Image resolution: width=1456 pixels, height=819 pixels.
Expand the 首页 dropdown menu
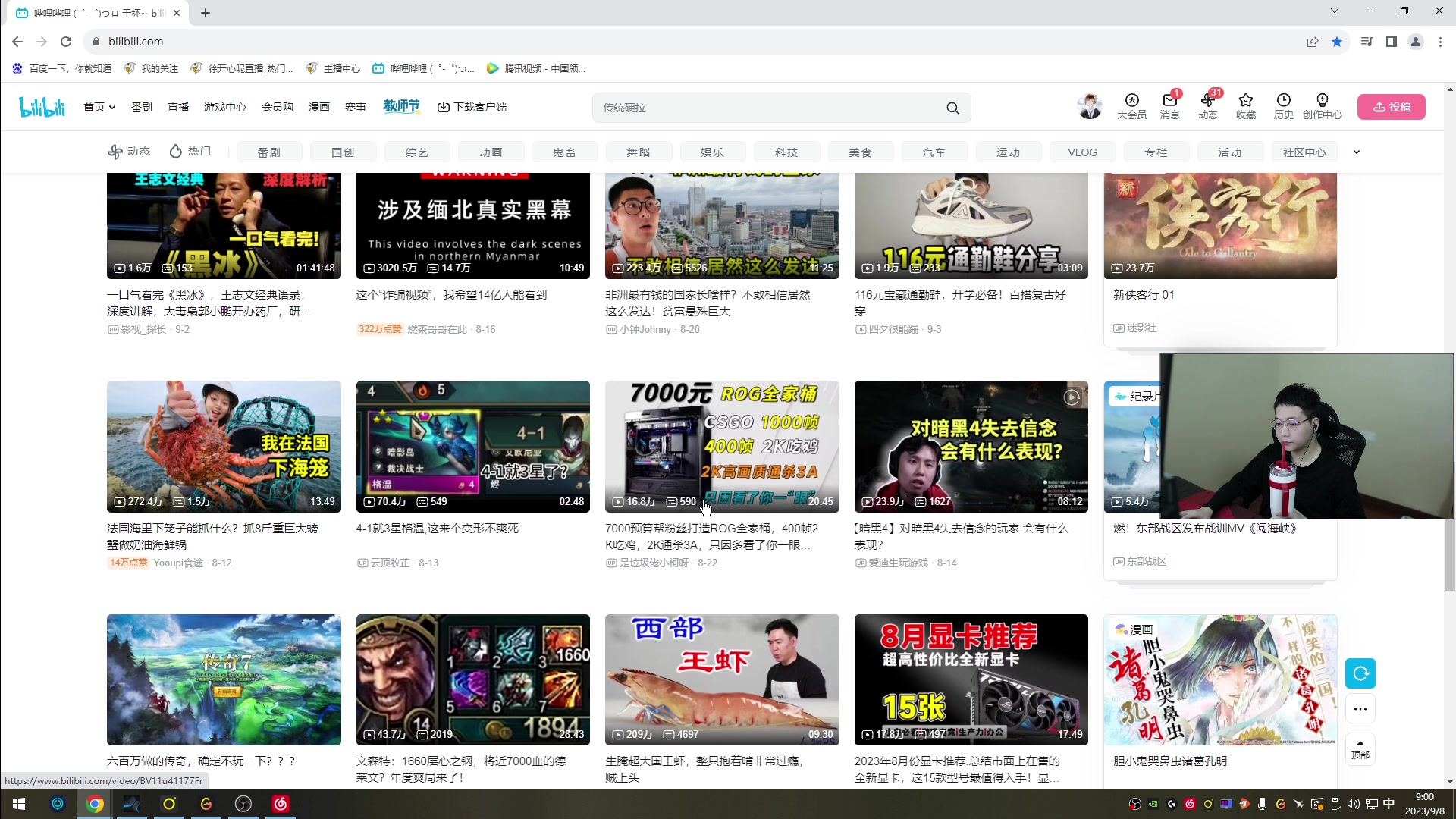coord(99,107)
